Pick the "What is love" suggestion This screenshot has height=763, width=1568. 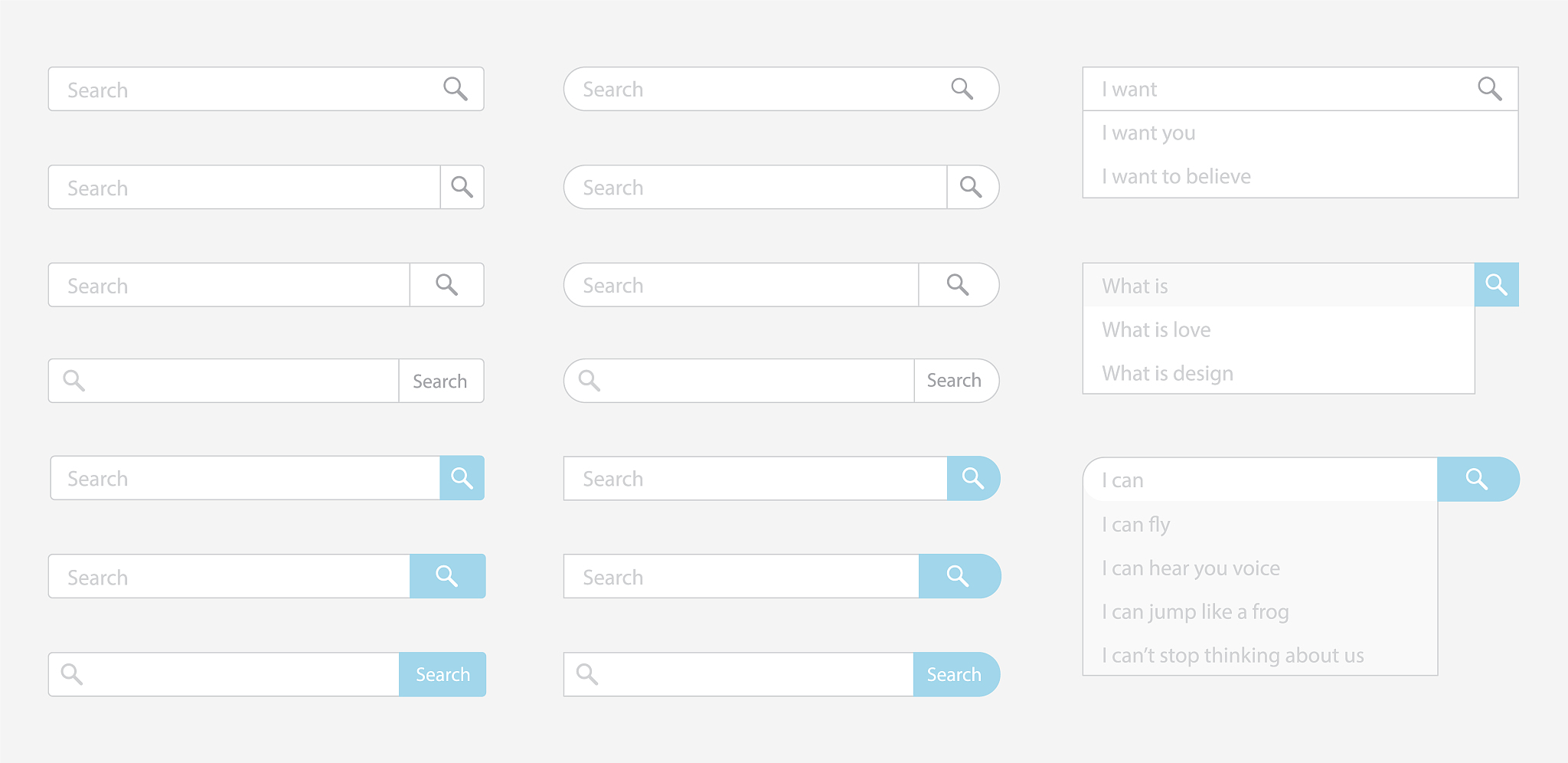click(1156, 330)
